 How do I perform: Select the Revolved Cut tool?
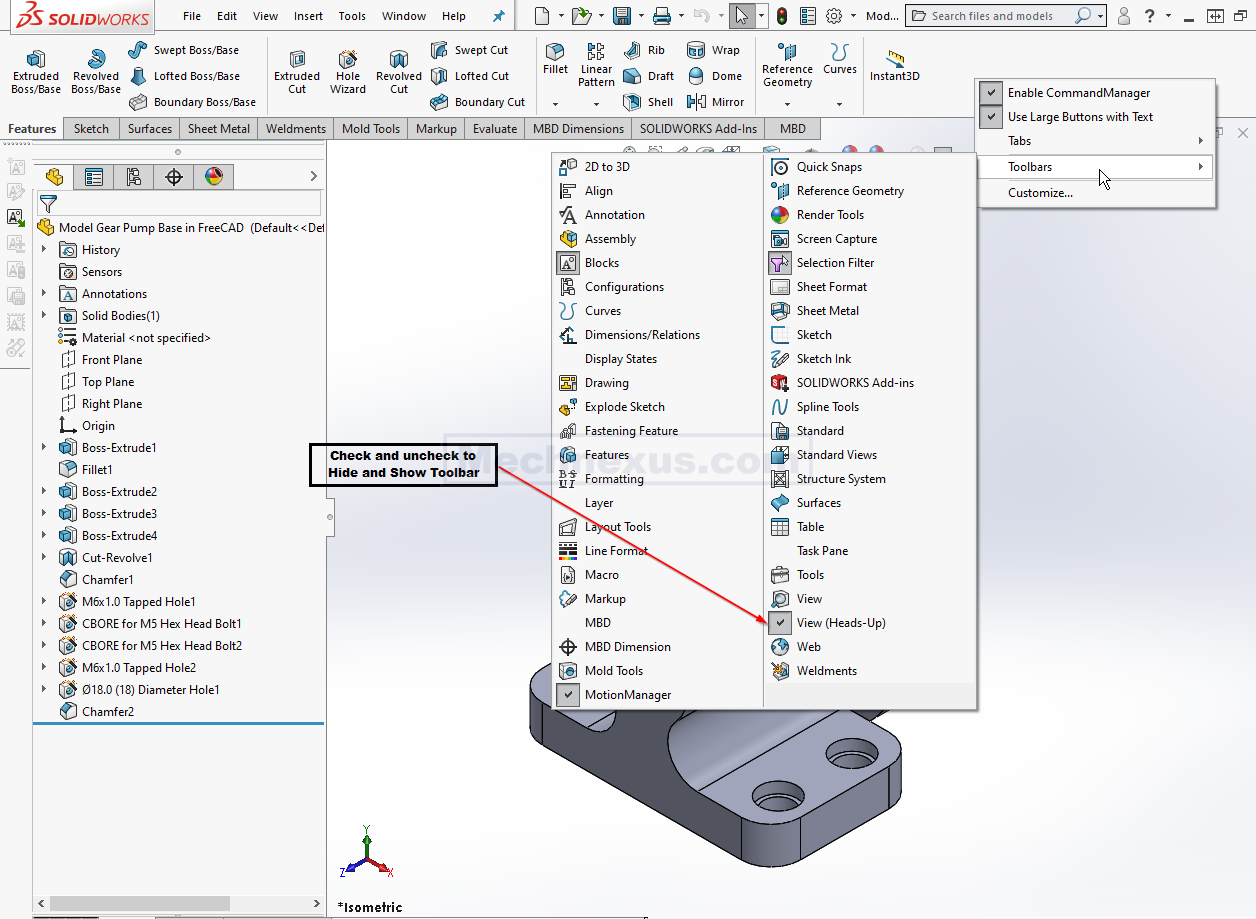click(399, 61)
